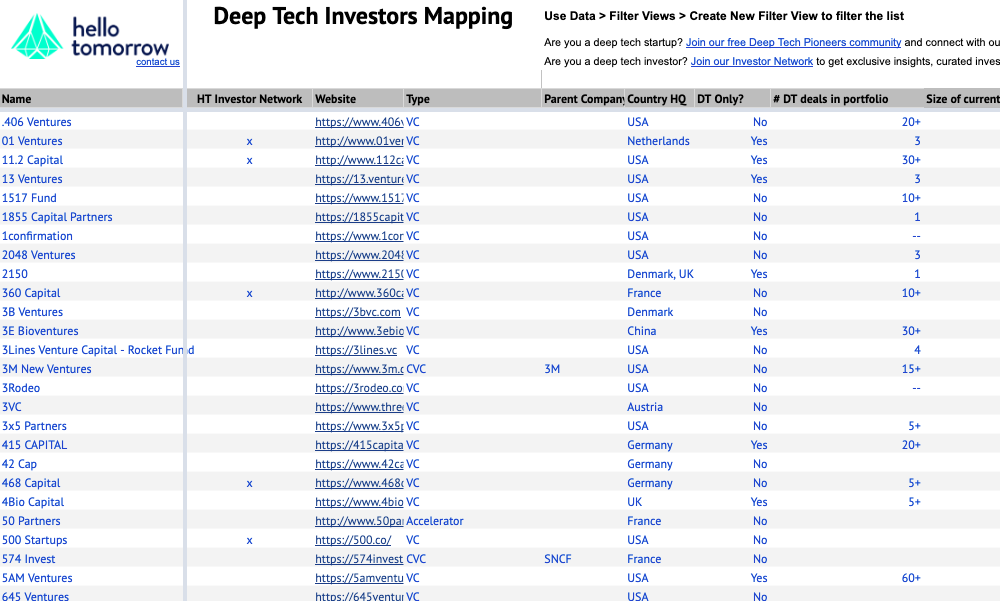This screenshot has width=1000, height=601.
Task: Click the Netherlands country cell
Action: tap(658, 141)
